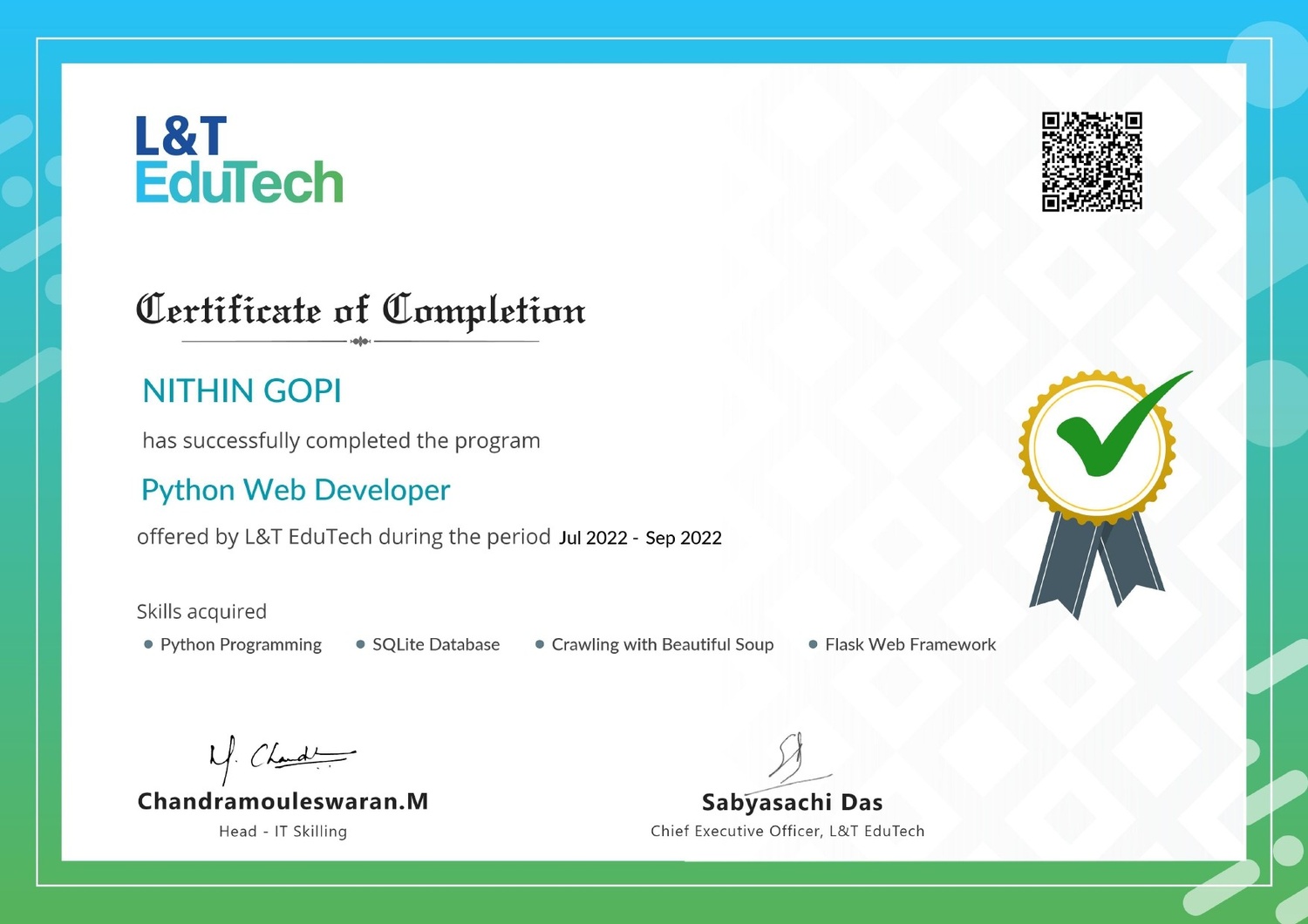The height and width of the screenshot is (924, 1308).
Task: Select the Flask Web Framework skill
Action: click(909, 645)
